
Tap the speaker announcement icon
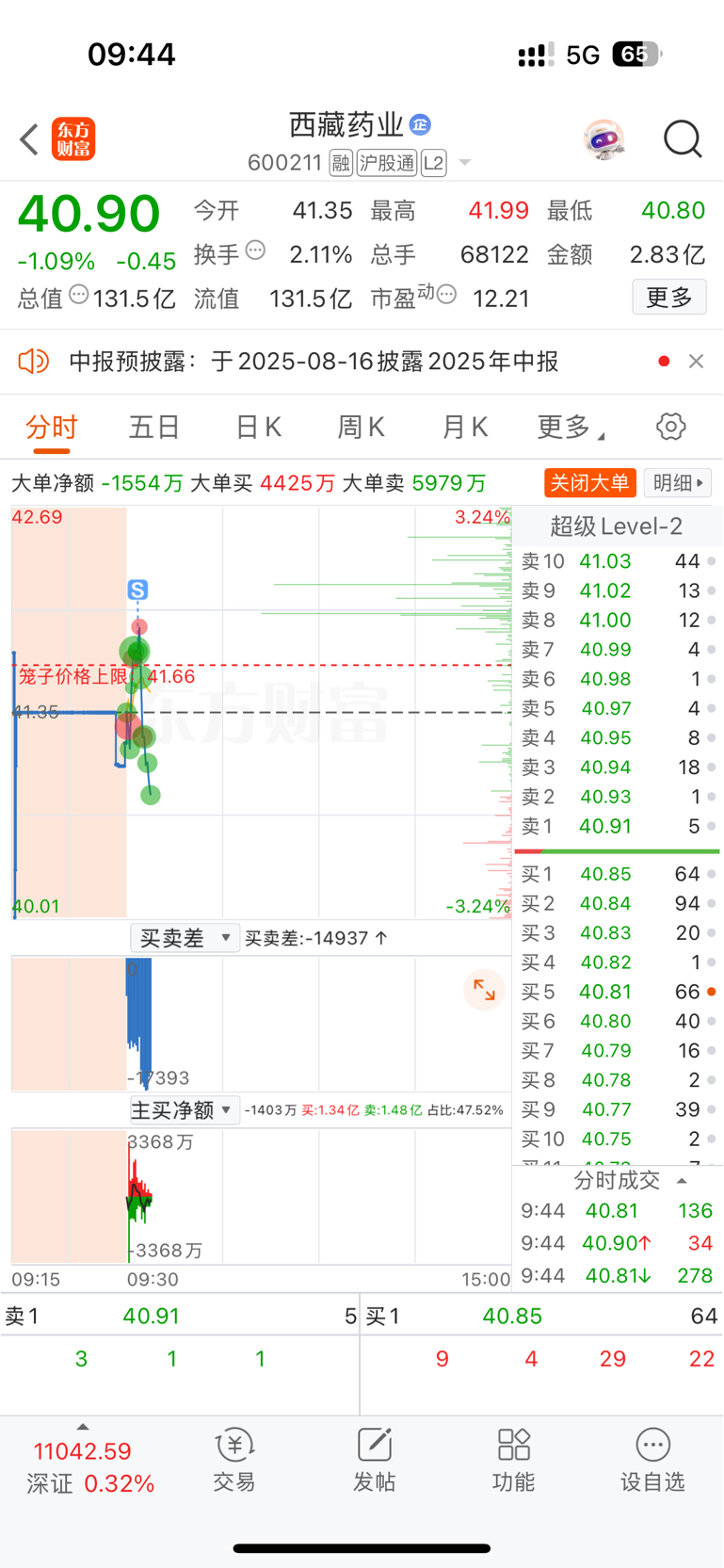pos(34,361)
